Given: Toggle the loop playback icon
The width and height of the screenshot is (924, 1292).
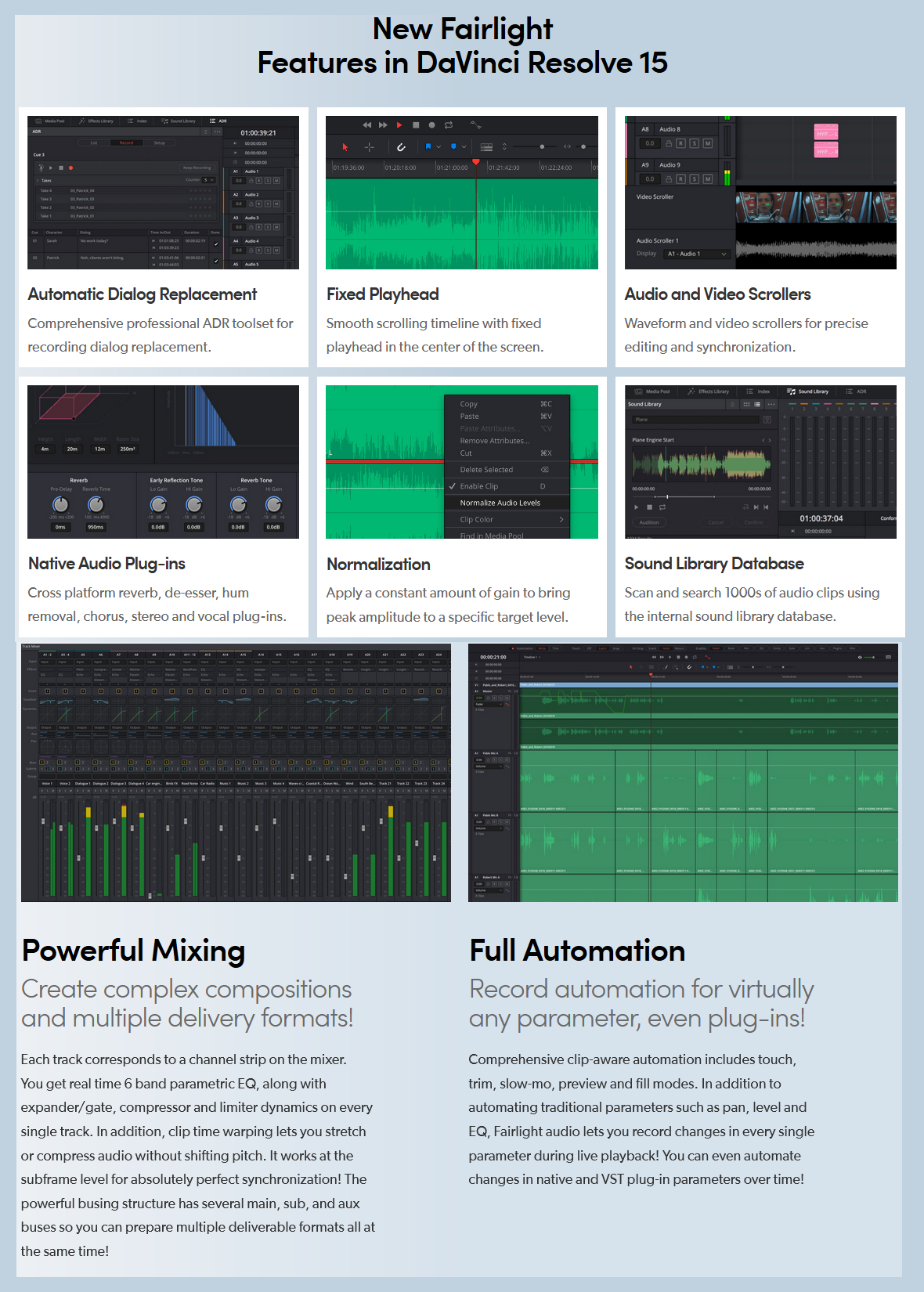Looking at the screenshot, I should click(x=449, y=125).
